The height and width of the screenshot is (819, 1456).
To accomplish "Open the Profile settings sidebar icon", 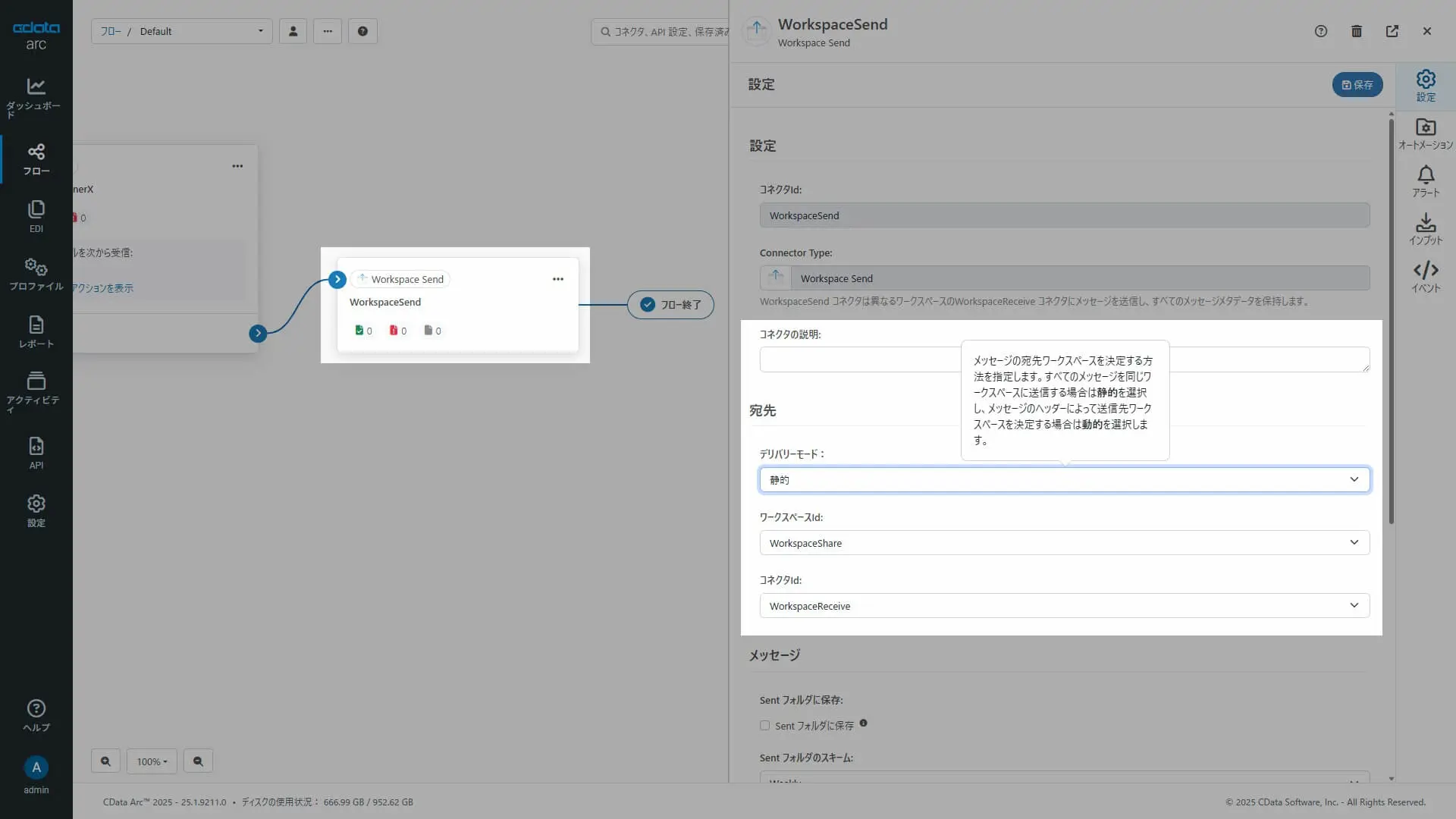I will pyautogui.click(x=36, y=274).
